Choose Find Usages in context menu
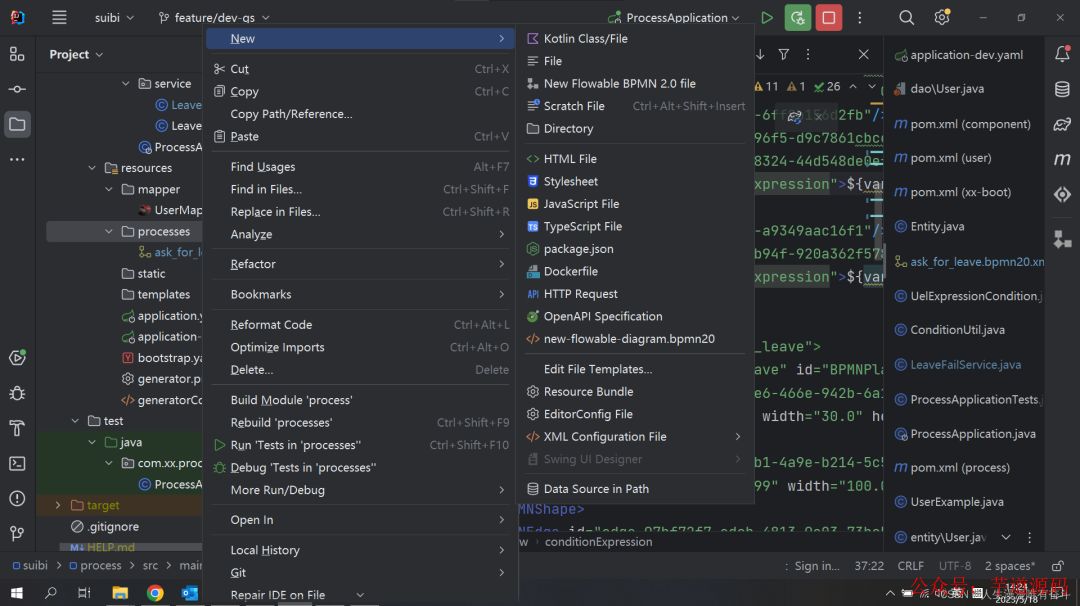The height and width of the screenshot is (606, 1080). pos(360,167)
